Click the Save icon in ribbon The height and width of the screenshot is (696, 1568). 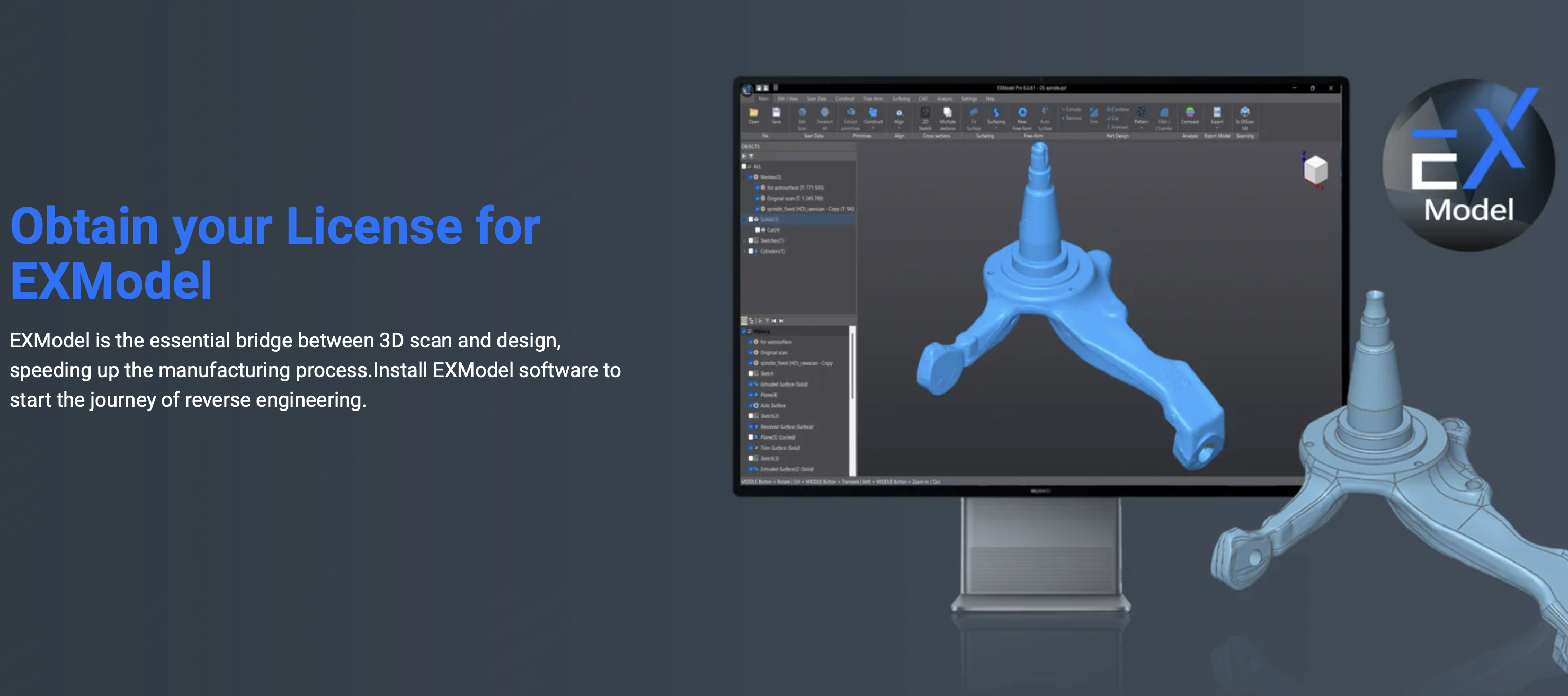tap(776, 113)
